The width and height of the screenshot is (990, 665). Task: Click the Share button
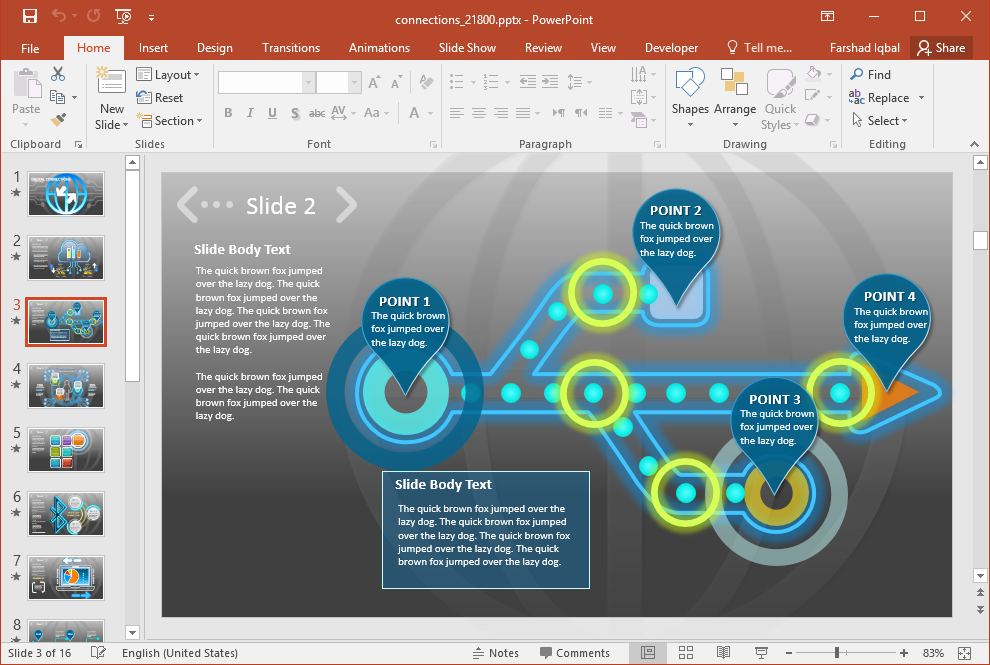(941, 47)
